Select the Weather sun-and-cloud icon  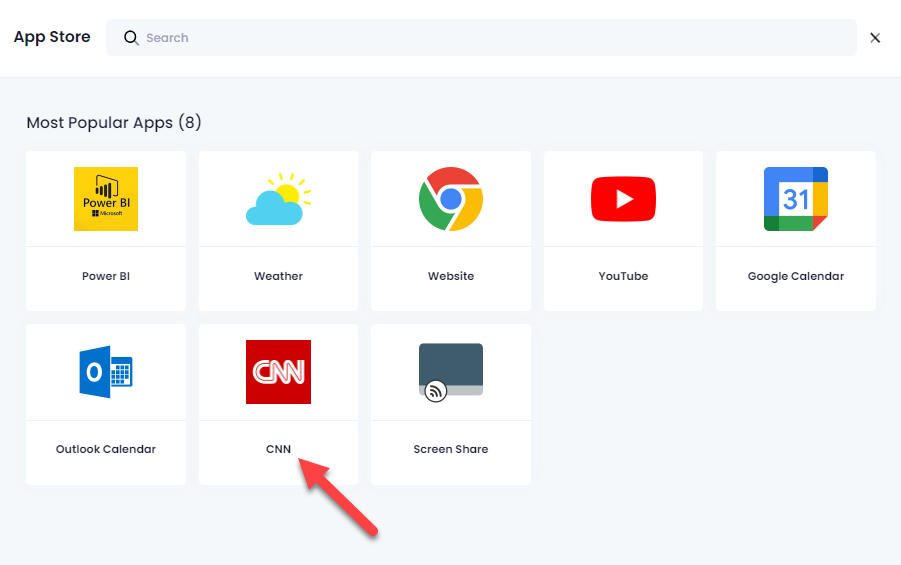(x=278, y=199)
